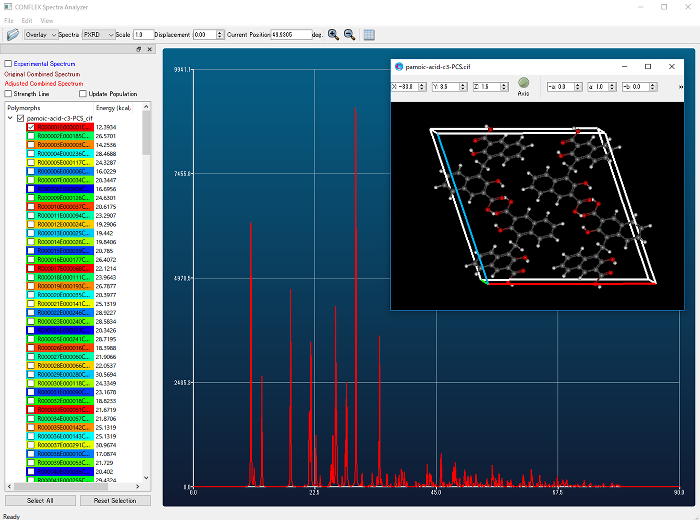
Task: Click the zoom out magnifier icon
Action: (x=349, y=35)
